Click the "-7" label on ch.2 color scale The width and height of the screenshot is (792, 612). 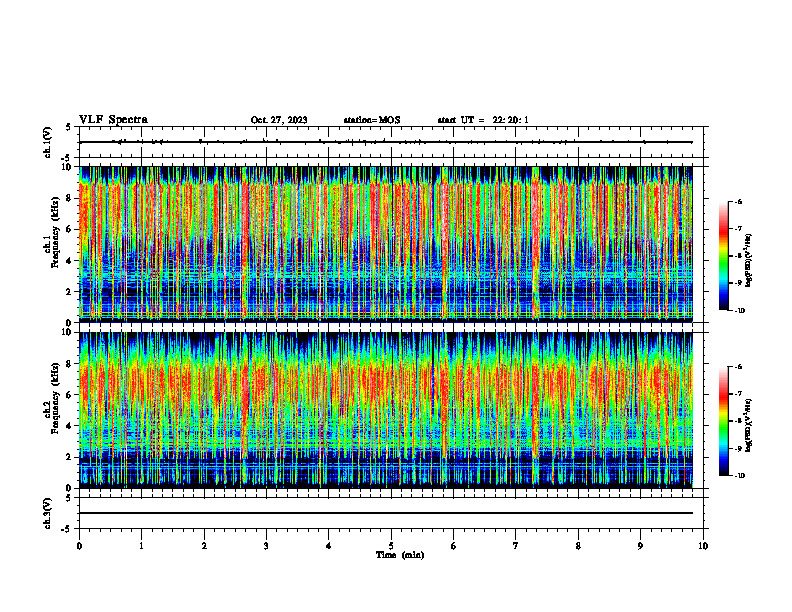click(x=738, y=394)
